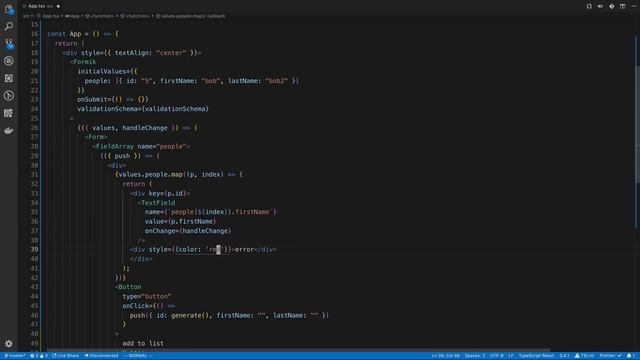Click the NORMAL vim mode indicator

pyautogui.click(x=138, y=356)
